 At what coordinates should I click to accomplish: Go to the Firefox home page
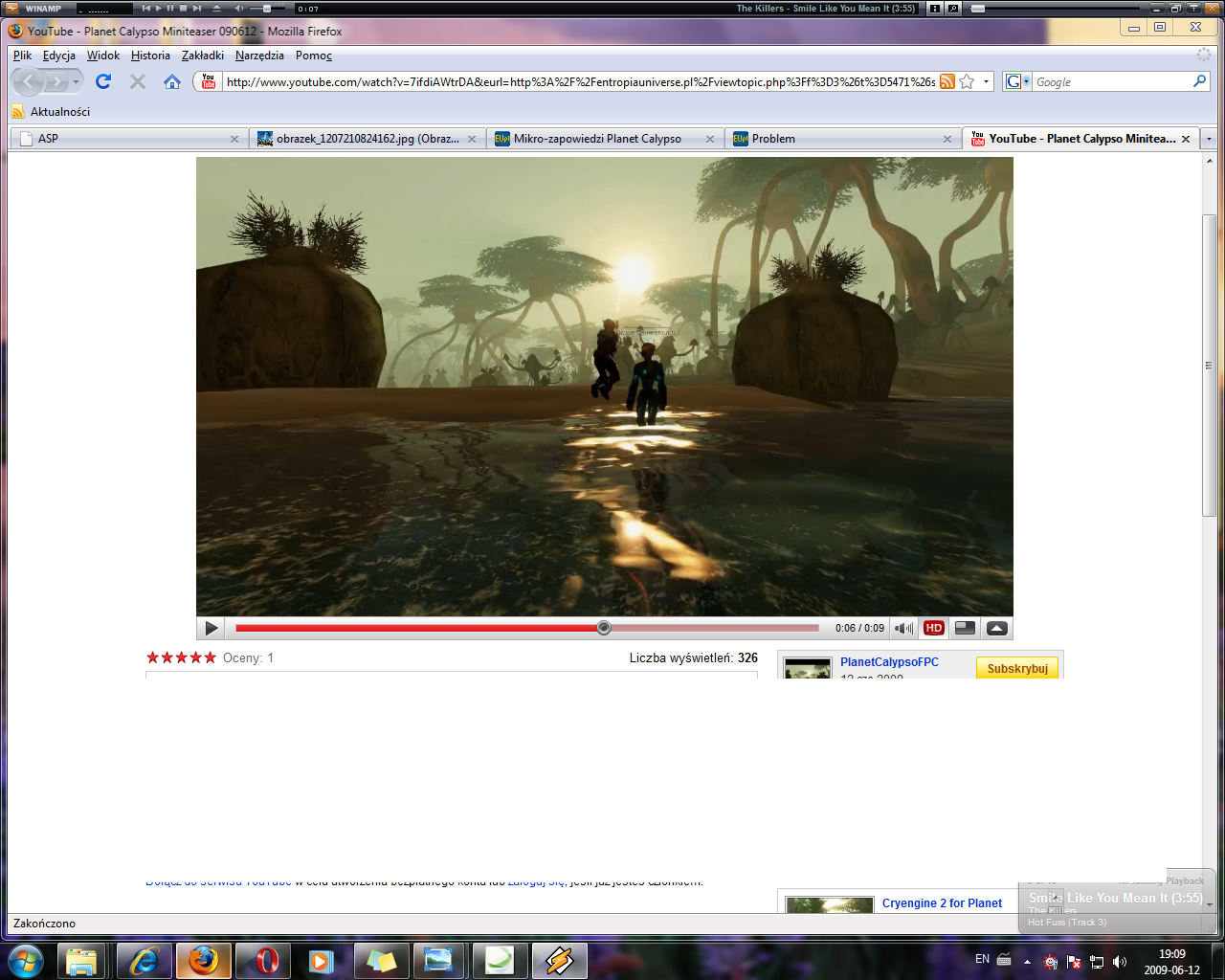[x=172, y=81]
